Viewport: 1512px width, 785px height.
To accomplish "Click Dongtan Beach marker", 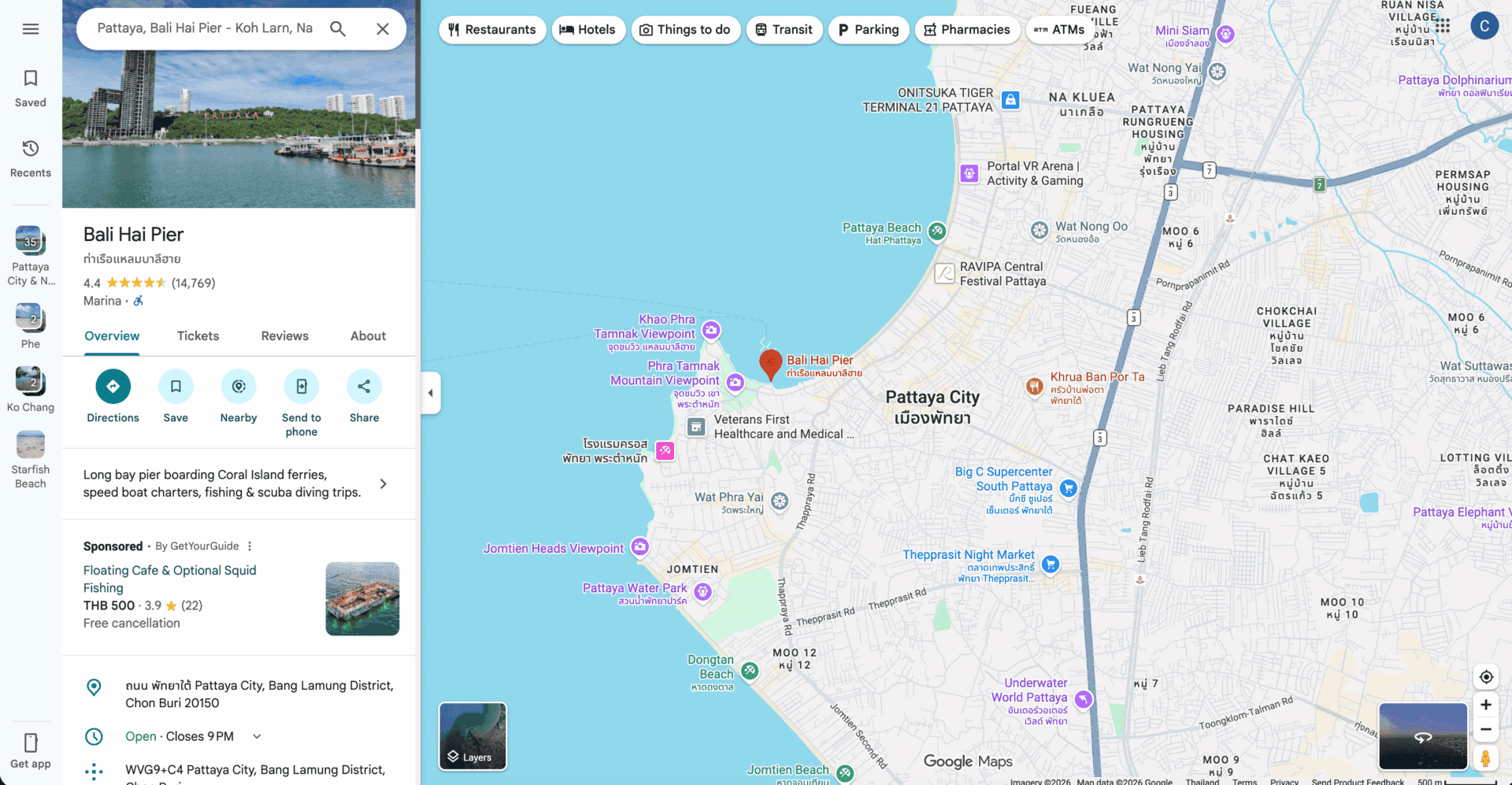I will (750, 671).
